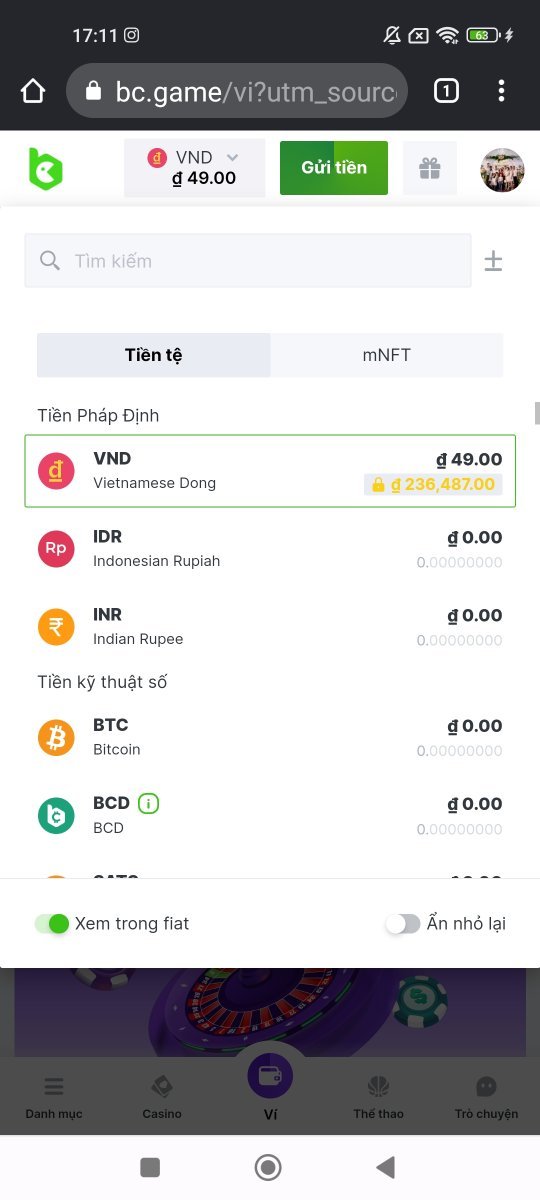This screenshot has height=1200, width=540.
Task: Open browser tab switcher showing 1
Action: 446,92
